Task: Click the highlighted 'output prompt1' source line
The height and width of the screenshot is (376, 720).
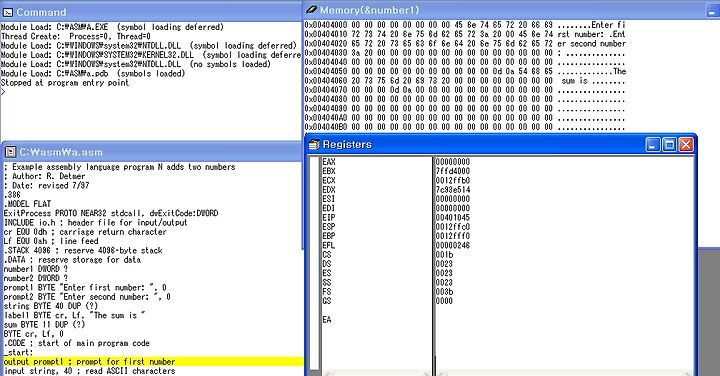Action: click(152, 362)
